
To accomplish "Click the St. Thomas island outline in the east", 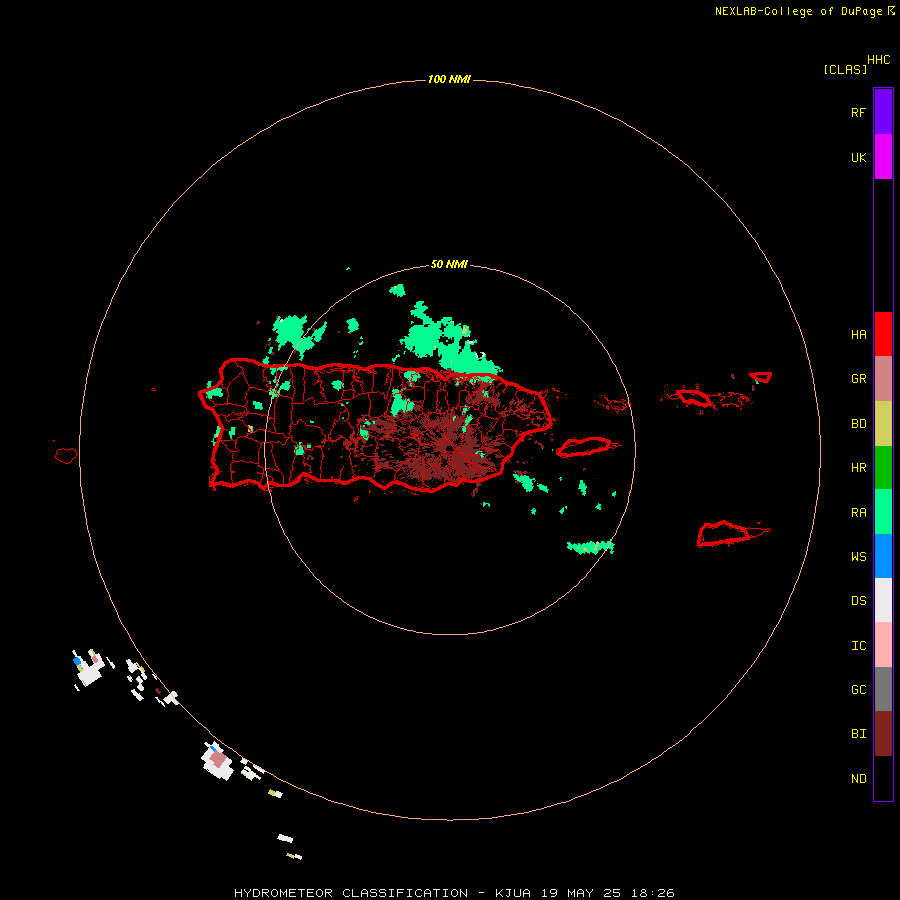I will 694,397.
